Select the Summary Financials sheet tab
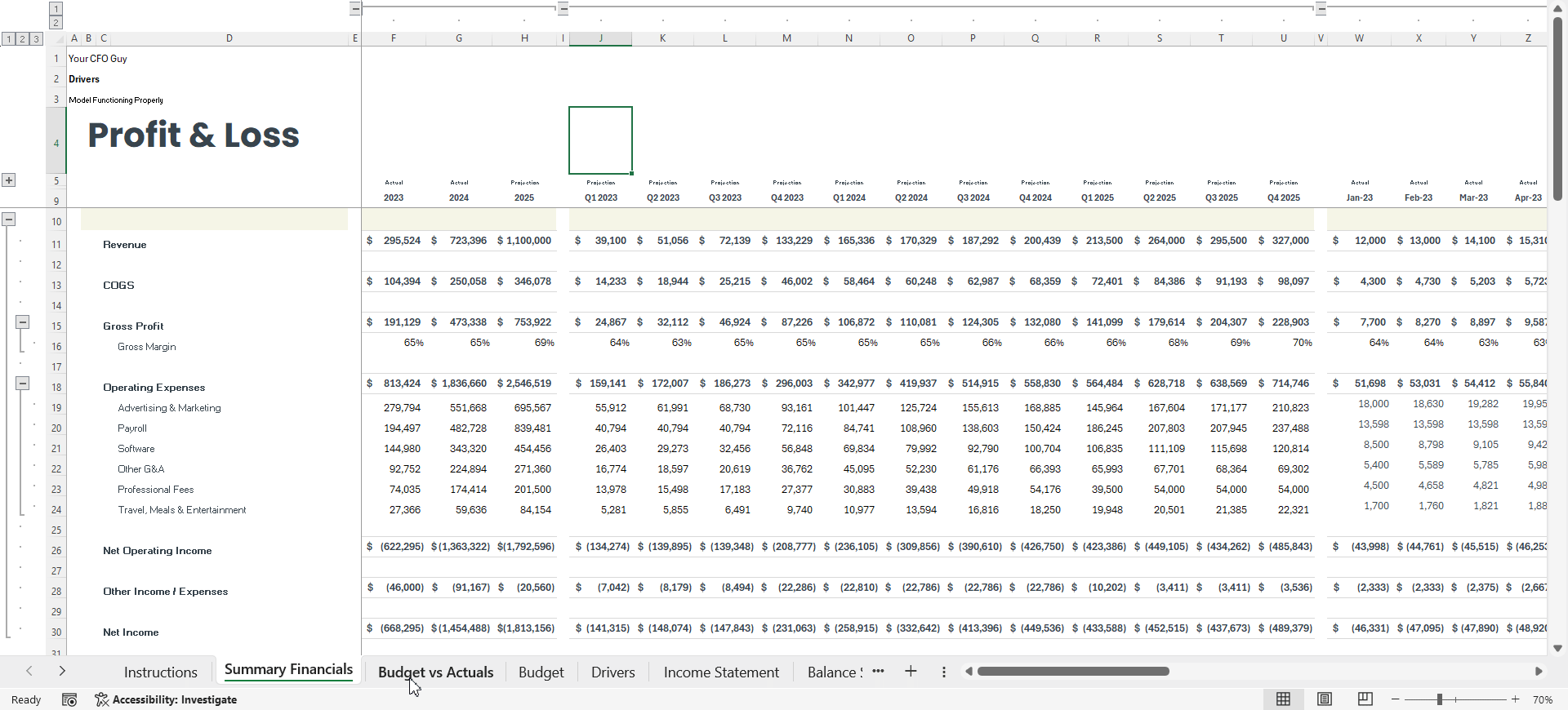The height and width of the screenshot is (710, 1568). (x=288, y=670)
